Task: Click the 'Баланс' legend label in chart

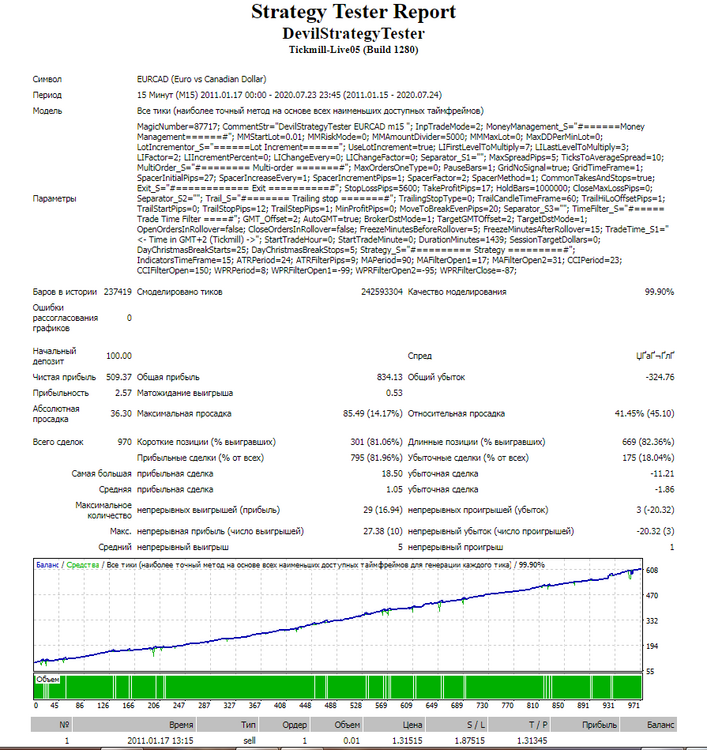Action: pos(47,565)
